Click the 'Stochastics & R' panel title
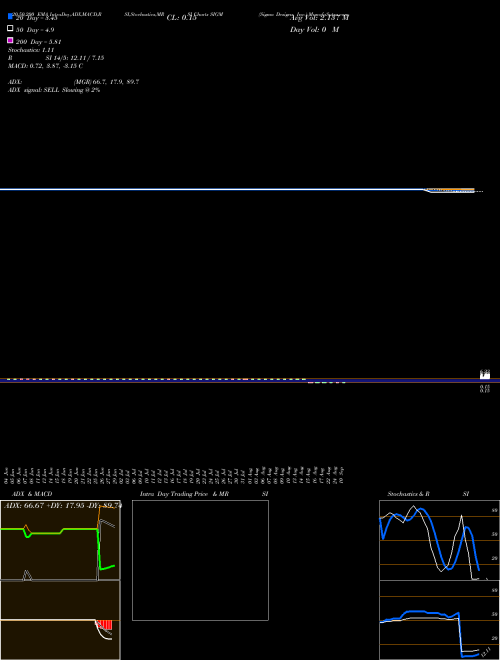Screen dimensions: 500x660 [x=408, y=494]
